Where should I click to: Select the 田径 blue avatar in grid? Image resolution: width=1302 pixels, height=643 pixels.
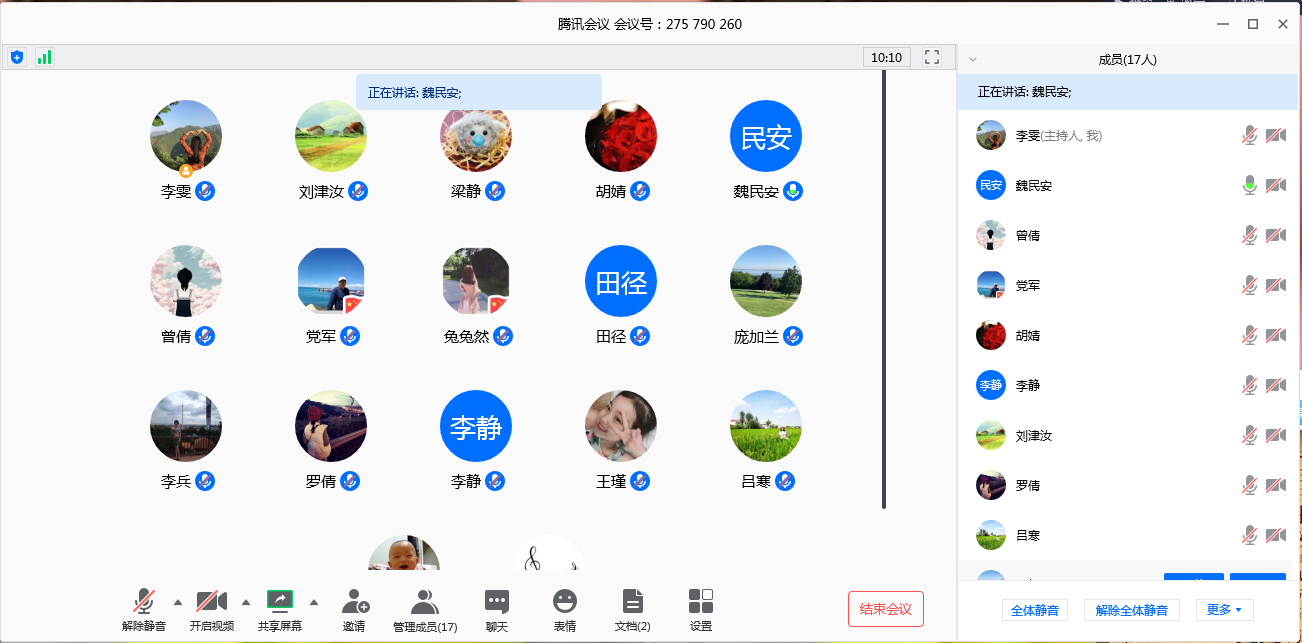tap(621, 281)
